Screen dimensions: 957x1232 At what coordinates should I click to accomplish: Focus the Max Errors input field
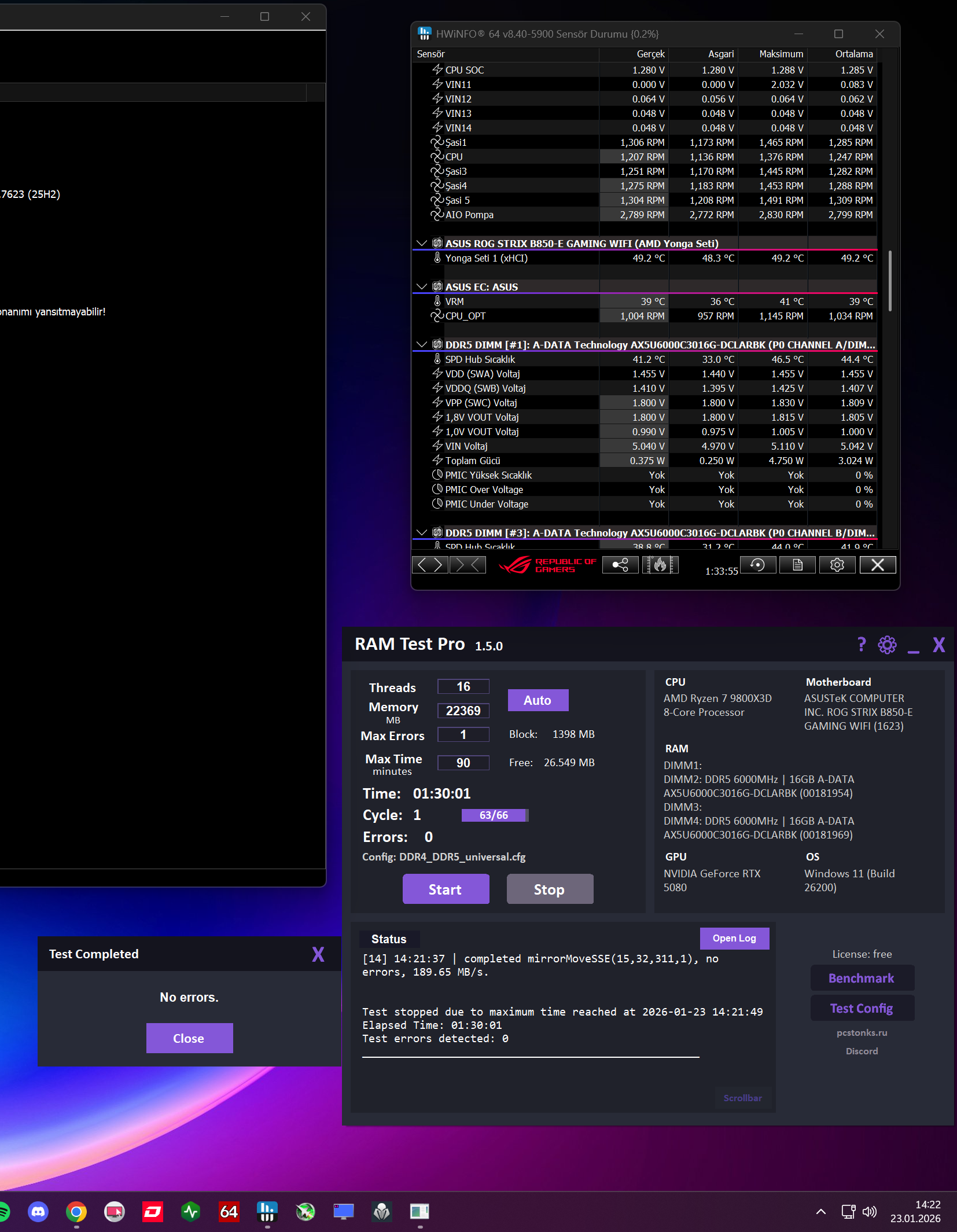[x=463, y=735]
